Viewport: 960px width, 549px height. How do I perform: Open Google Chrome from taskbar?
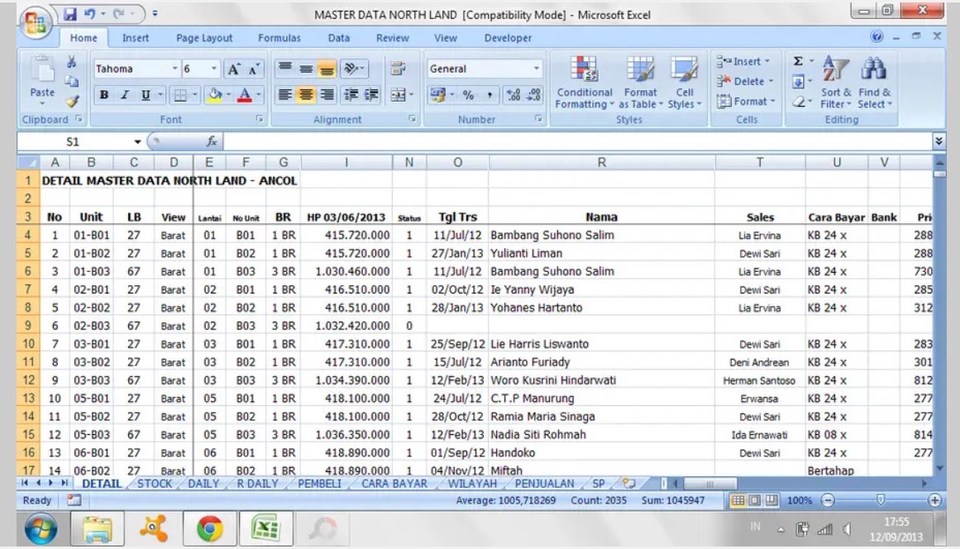click(x=210, y=529)
